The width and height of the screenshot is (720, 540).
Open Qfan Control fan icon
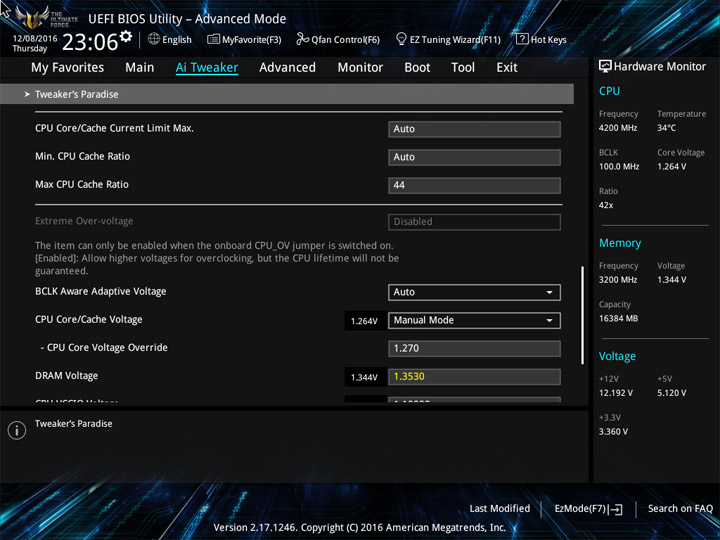click(x=303, y=39)
